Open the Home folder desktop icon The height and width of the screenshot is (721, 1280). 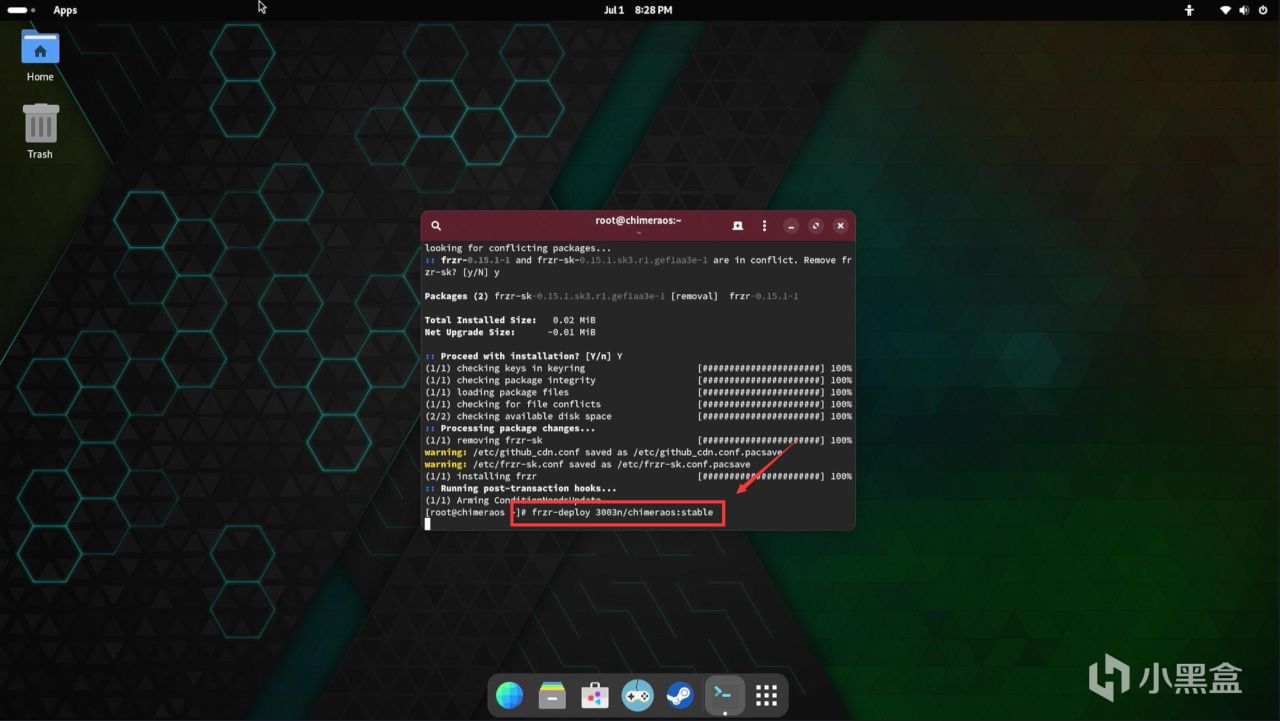pyautogui.click(x=40, y=55)
